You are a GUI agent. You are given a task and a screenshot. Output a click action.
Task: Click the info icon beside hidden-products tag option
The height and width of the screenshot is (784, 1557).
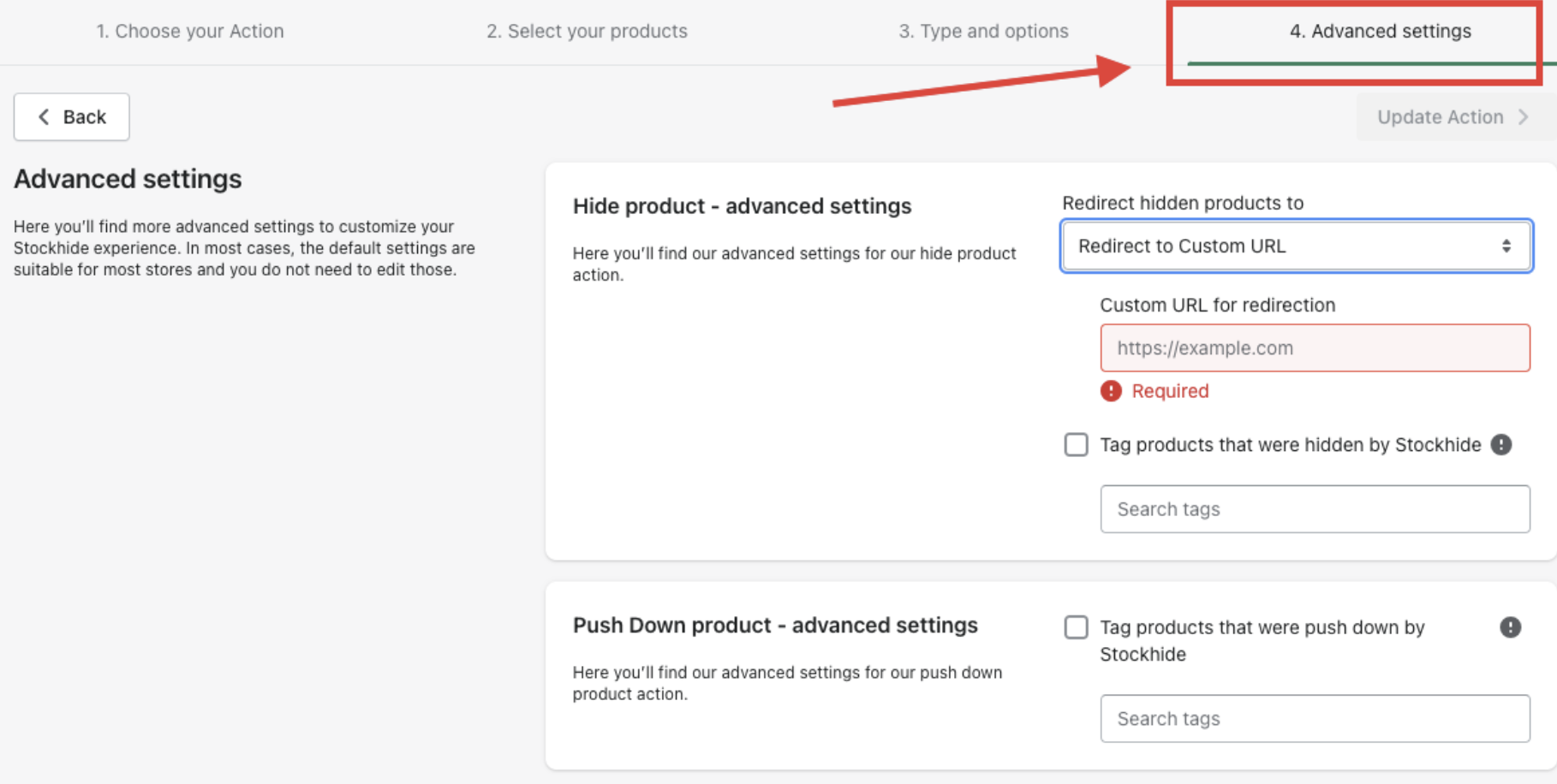tap(1500, 445)
